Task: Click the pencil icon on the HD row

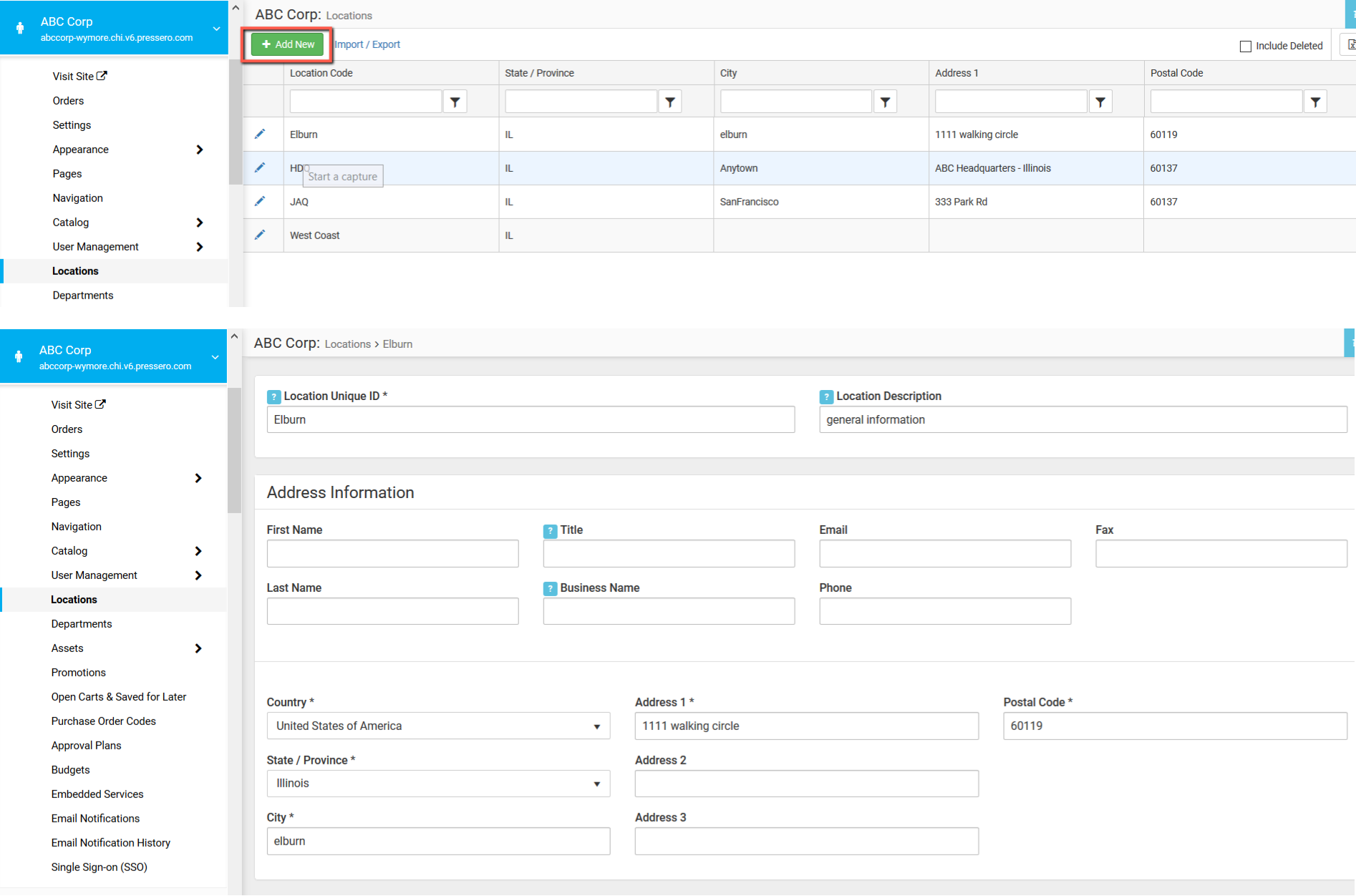Action: [260, 167]
